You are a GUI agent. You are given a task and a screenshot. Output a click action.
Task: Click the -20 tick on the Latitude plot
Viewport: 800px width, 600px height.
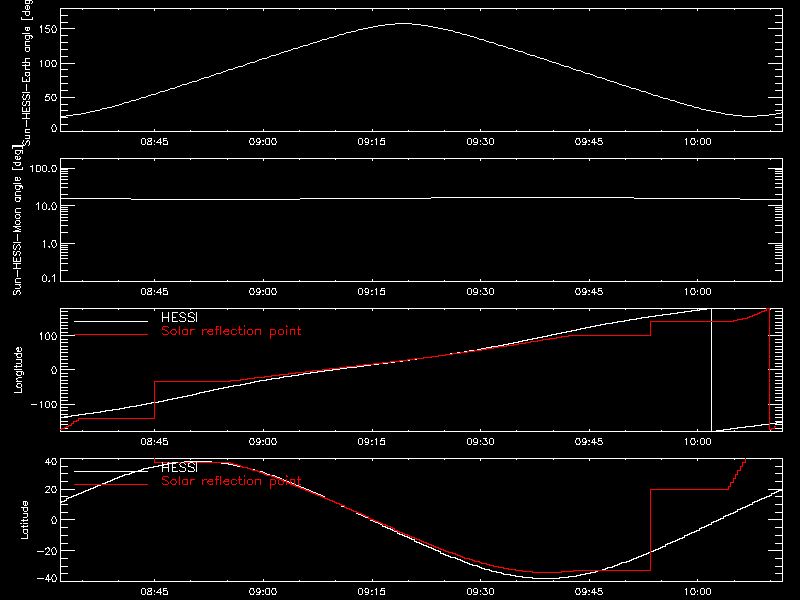coord(48,551)
